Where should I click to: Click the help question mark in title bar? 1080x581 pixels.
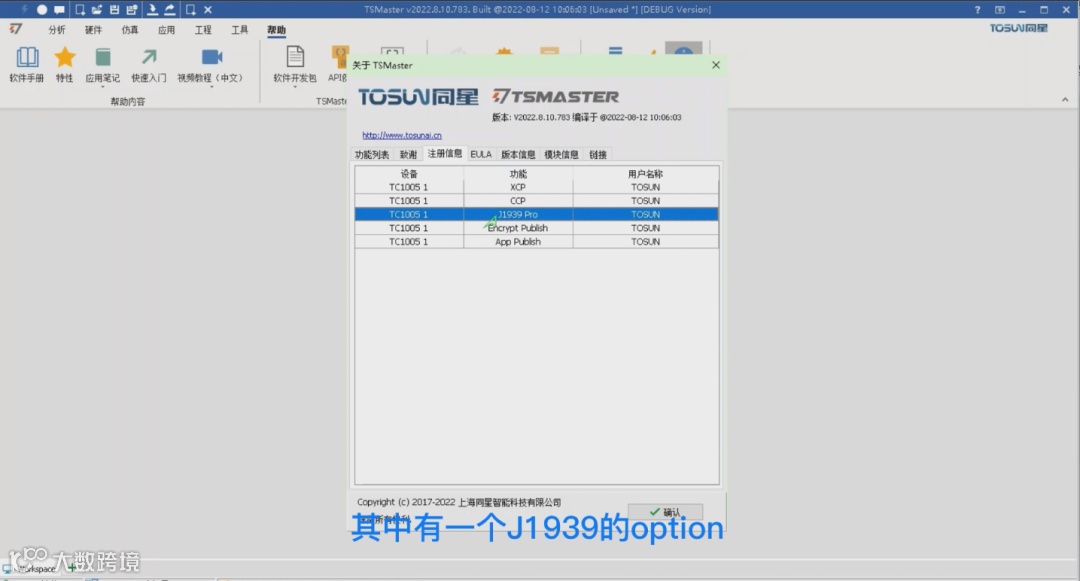(x=977, y=10)
